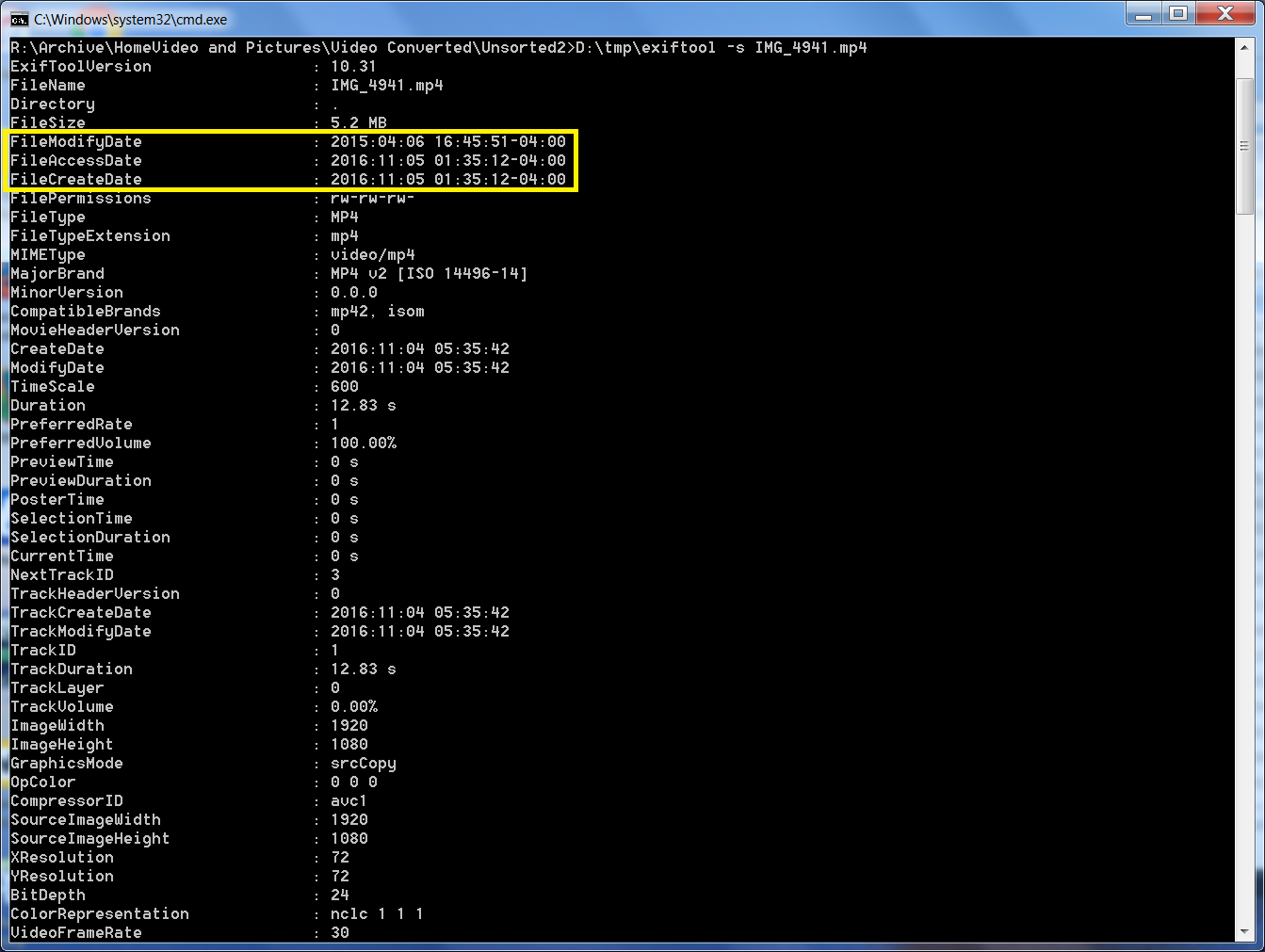1265x952 pixels.
Task: Click the TrackVolume value 0.00%
Action: click(354, 707)
